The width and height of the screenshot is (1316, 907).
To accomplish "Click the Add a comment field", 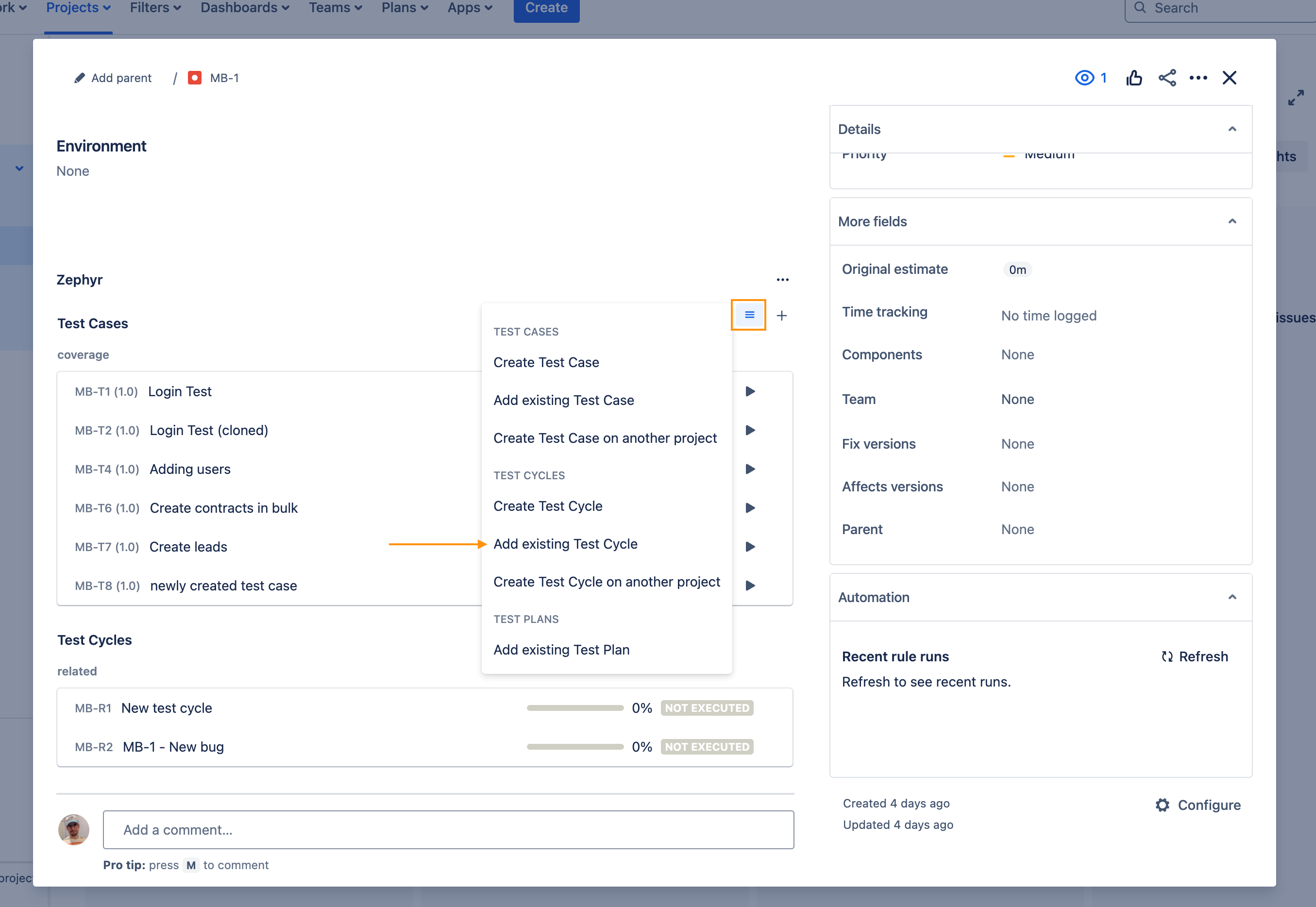I will (x=448, y=830).
